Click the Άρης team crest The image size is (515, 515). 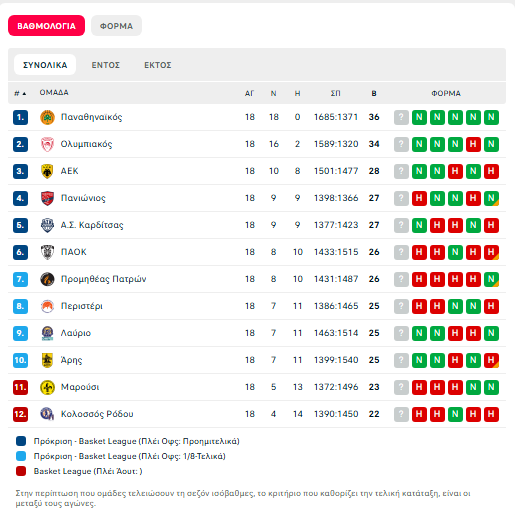[x=47, y=360]
